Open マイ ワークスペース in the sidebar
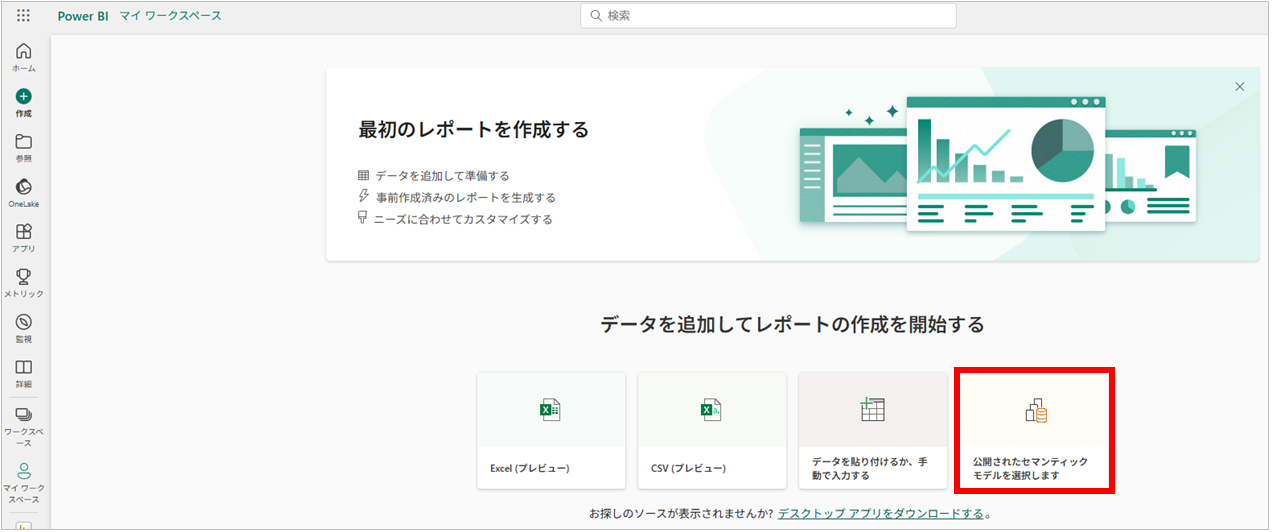Viewport: 1272px width, 532px height. [x=24, y=483]
